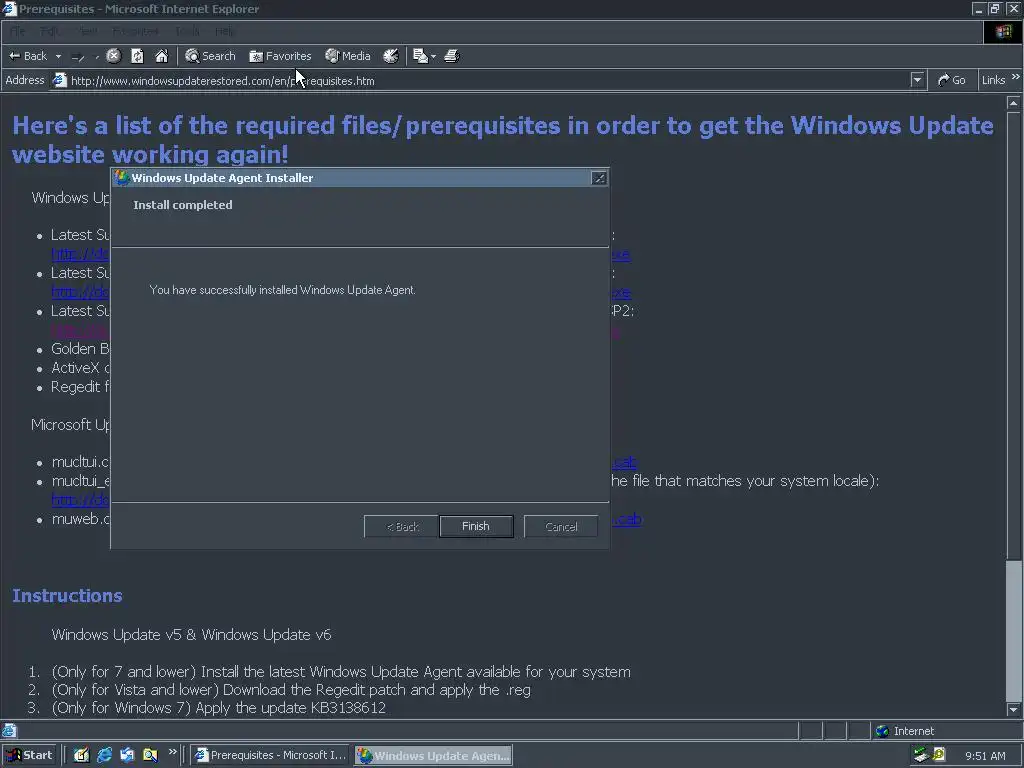Open the Tools menu
This screenshot has height=768, width=1024.
[x=187, y=31]
